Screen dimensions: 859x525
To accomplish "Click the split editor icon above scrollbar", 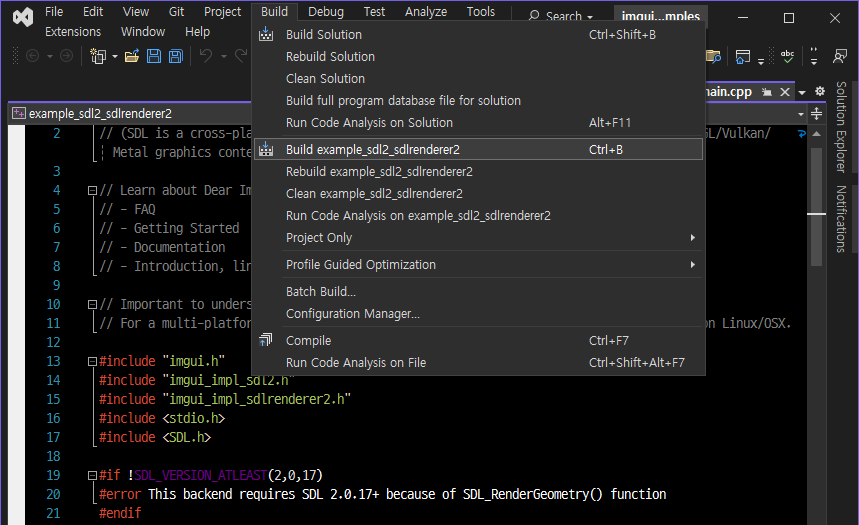I will (x=816, y=113).
